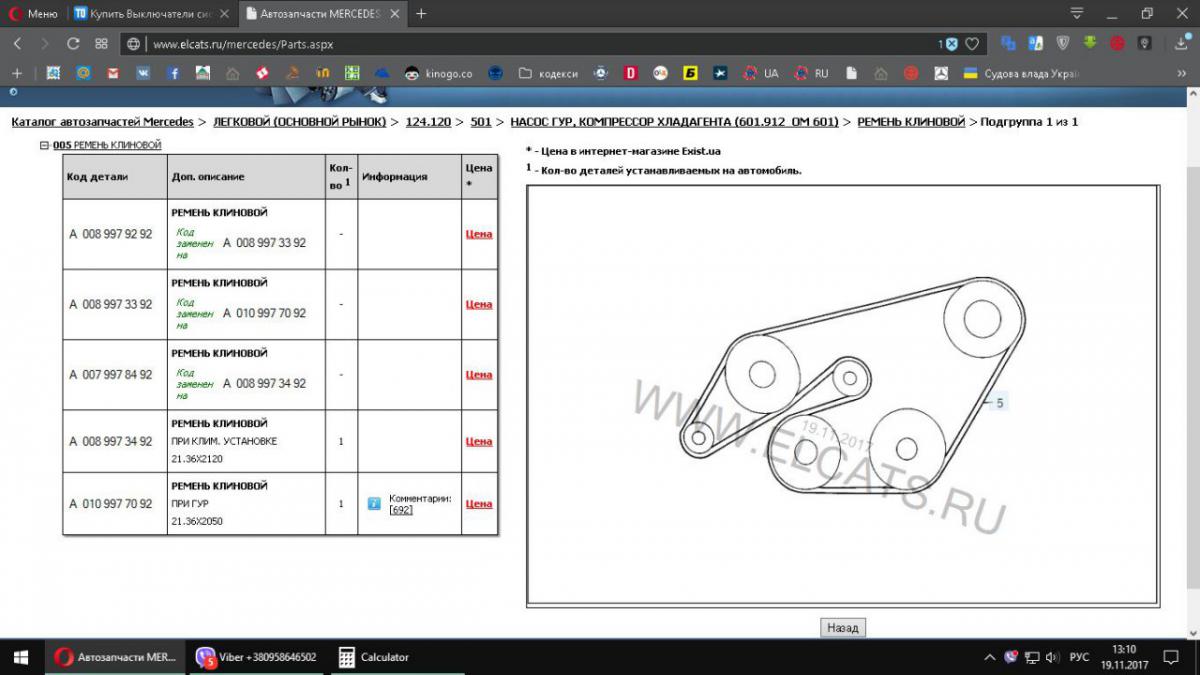Open the Windows Start menu
This screenshot has height=675, width=1200.
(x=22, y=657)
